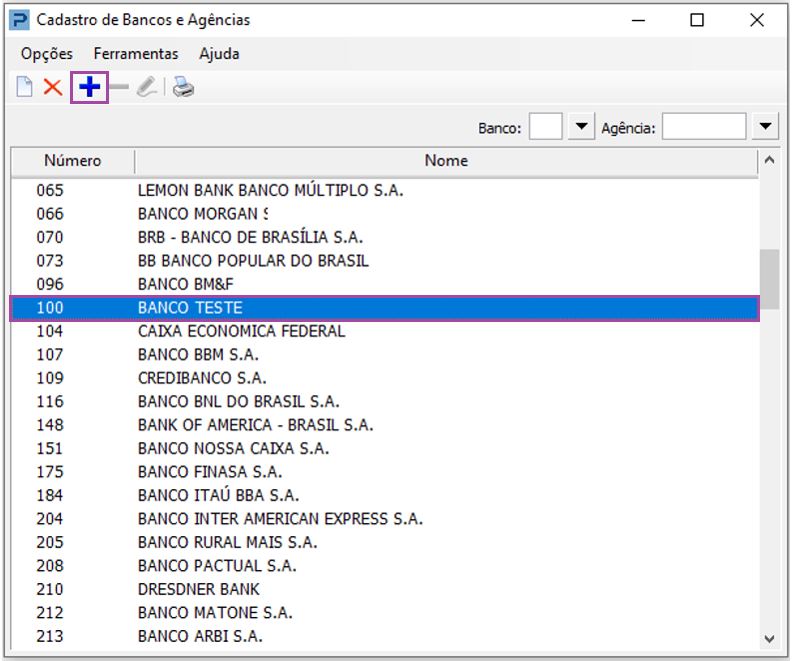Viewport: 795px width, 661px height.
Task: Select row 210 DRESDNER BANK
Action: point(385,590)
